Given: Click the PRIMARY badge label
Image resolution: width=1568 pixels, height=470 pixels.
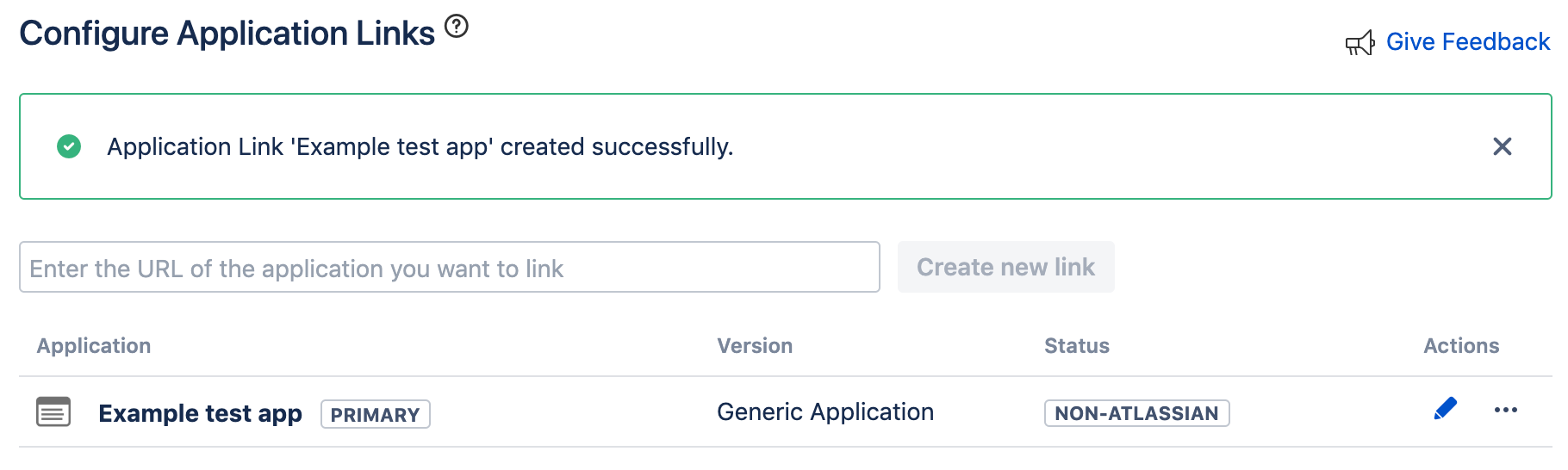Looking at the screenshot, I should (375, 414).
